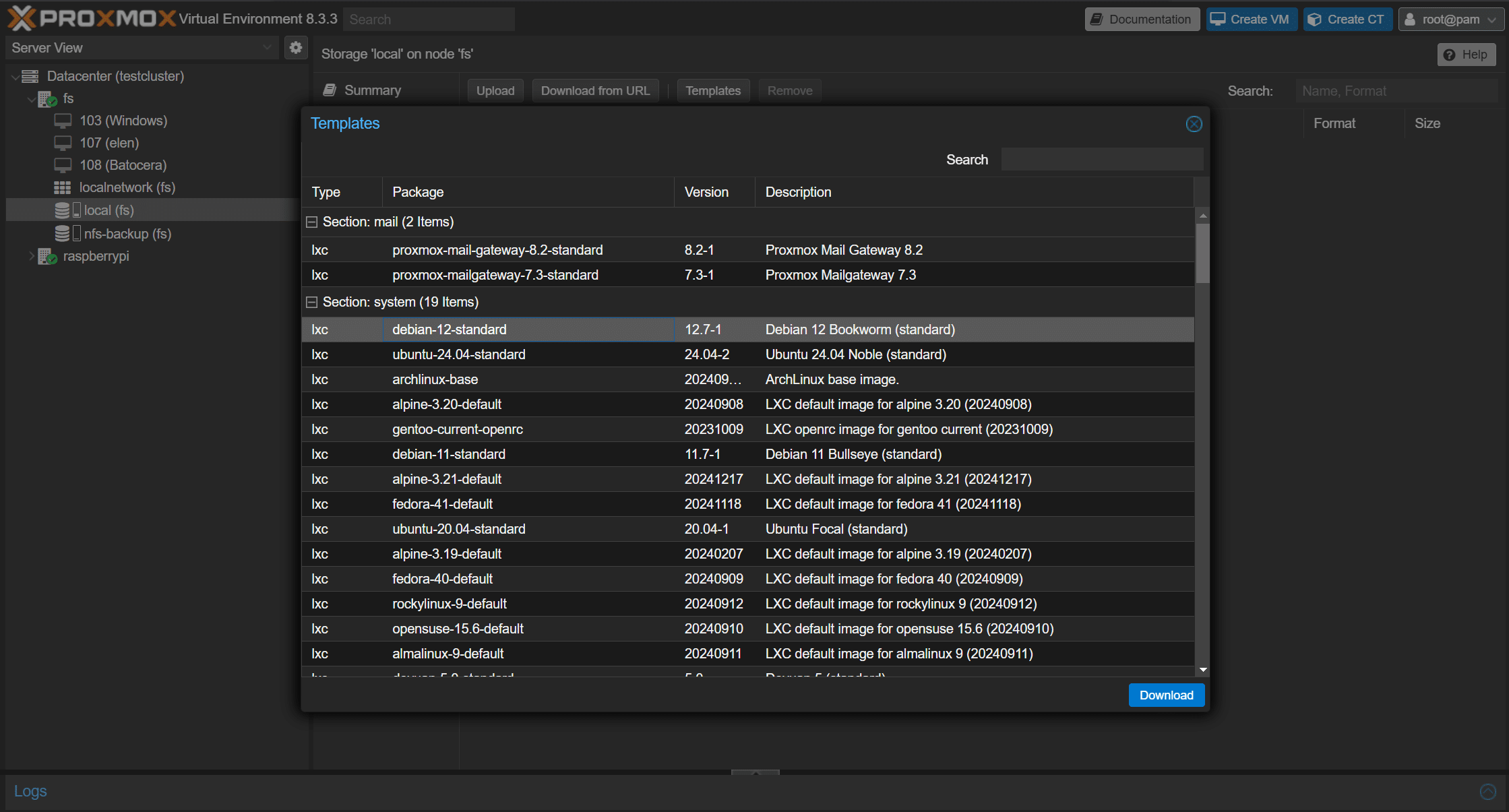Click the Help button
This screenshot has width=1509, height=812.
click(1467, 55)
